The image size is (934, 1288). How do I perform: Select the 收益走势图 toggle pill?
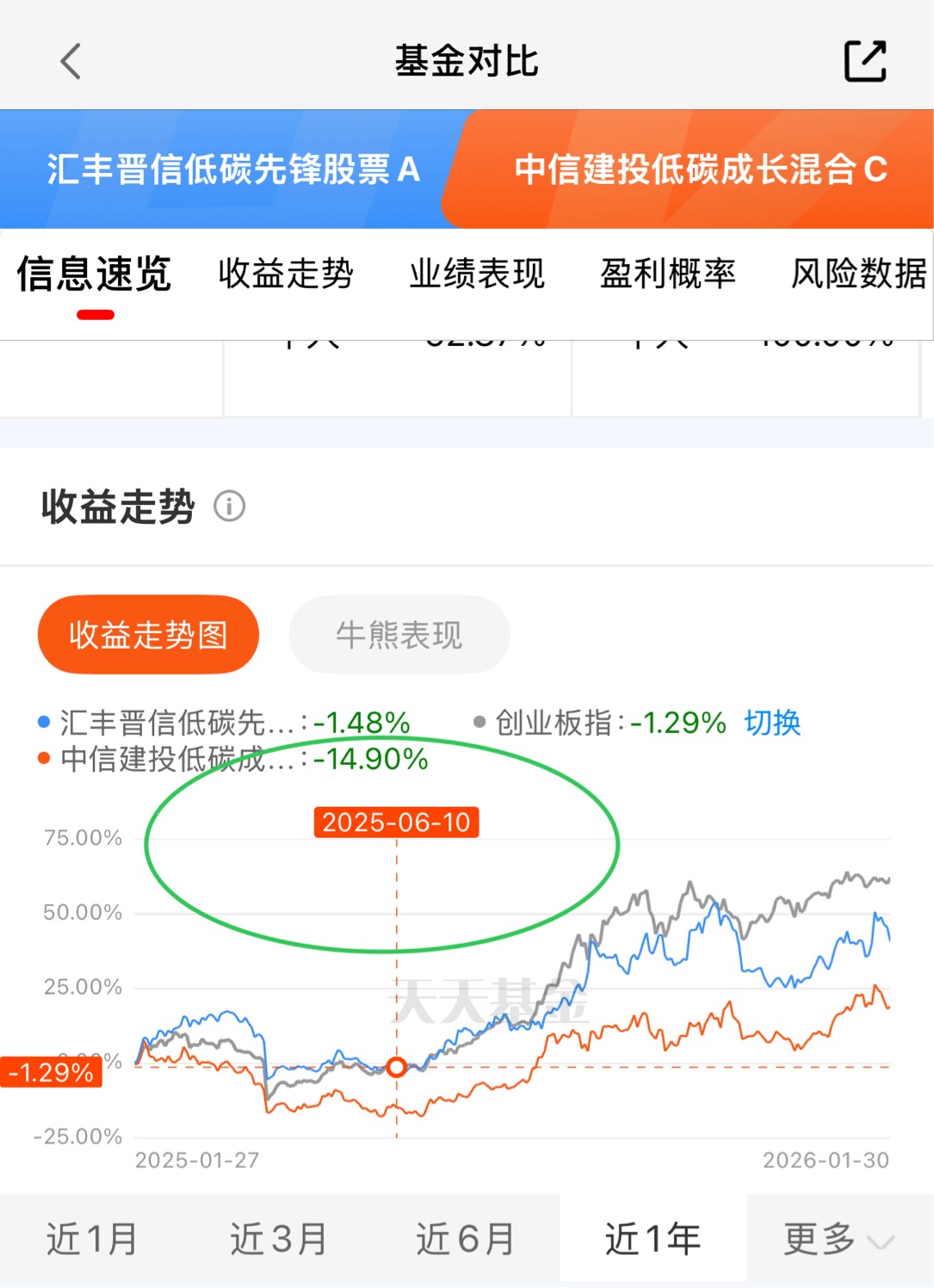point(148,635)
